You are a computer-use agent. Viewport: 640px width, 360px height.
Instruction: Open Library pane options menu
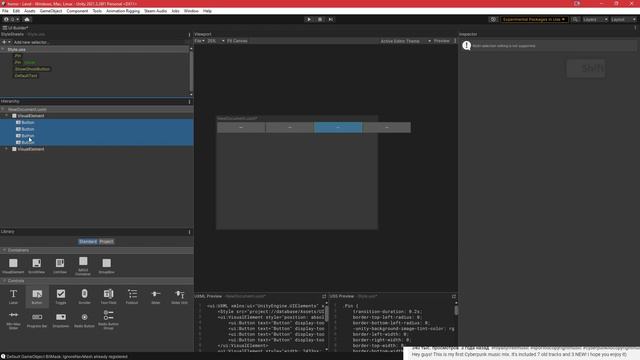pos(189,232)
